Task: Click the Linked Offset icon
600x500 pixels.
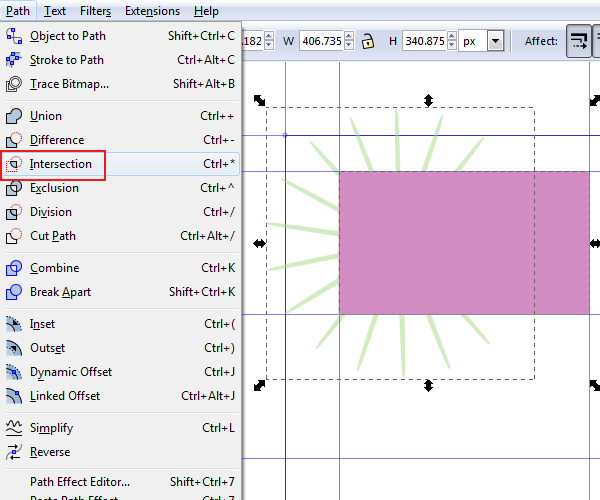Action: click(14, 396)
